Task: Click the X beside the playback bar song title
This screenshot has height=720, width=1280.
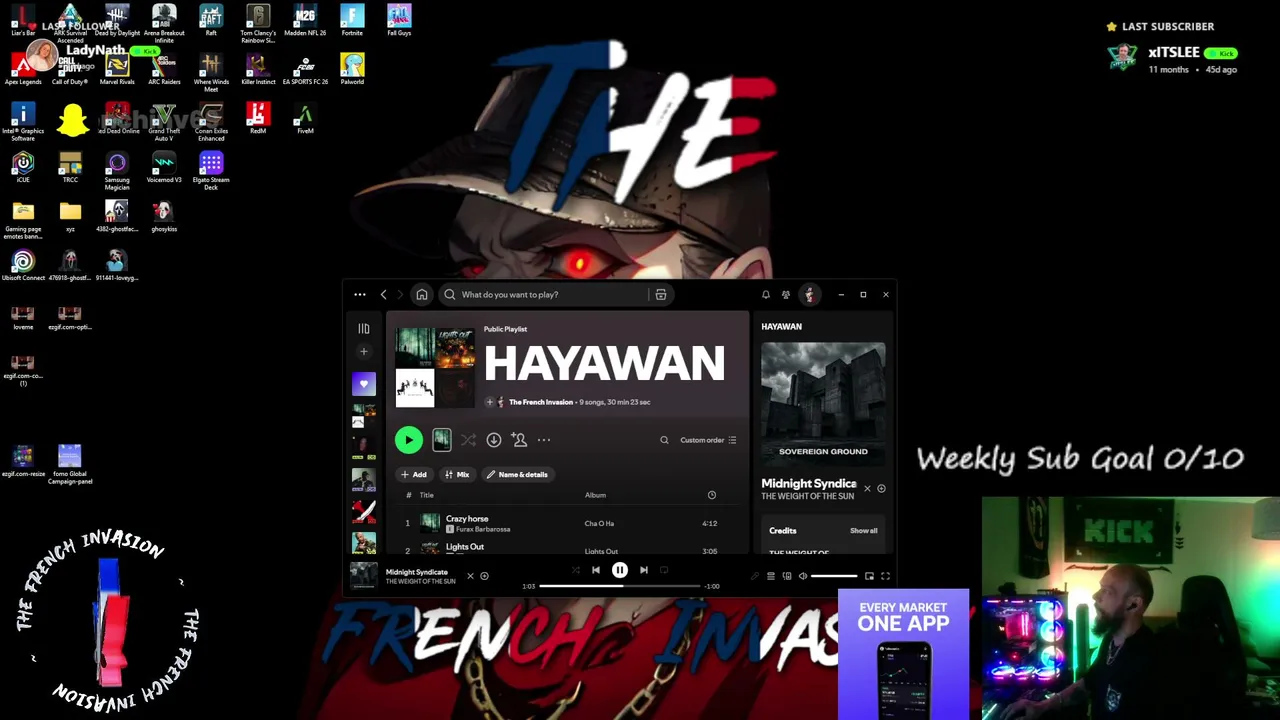Action: (x=470, y=576)
